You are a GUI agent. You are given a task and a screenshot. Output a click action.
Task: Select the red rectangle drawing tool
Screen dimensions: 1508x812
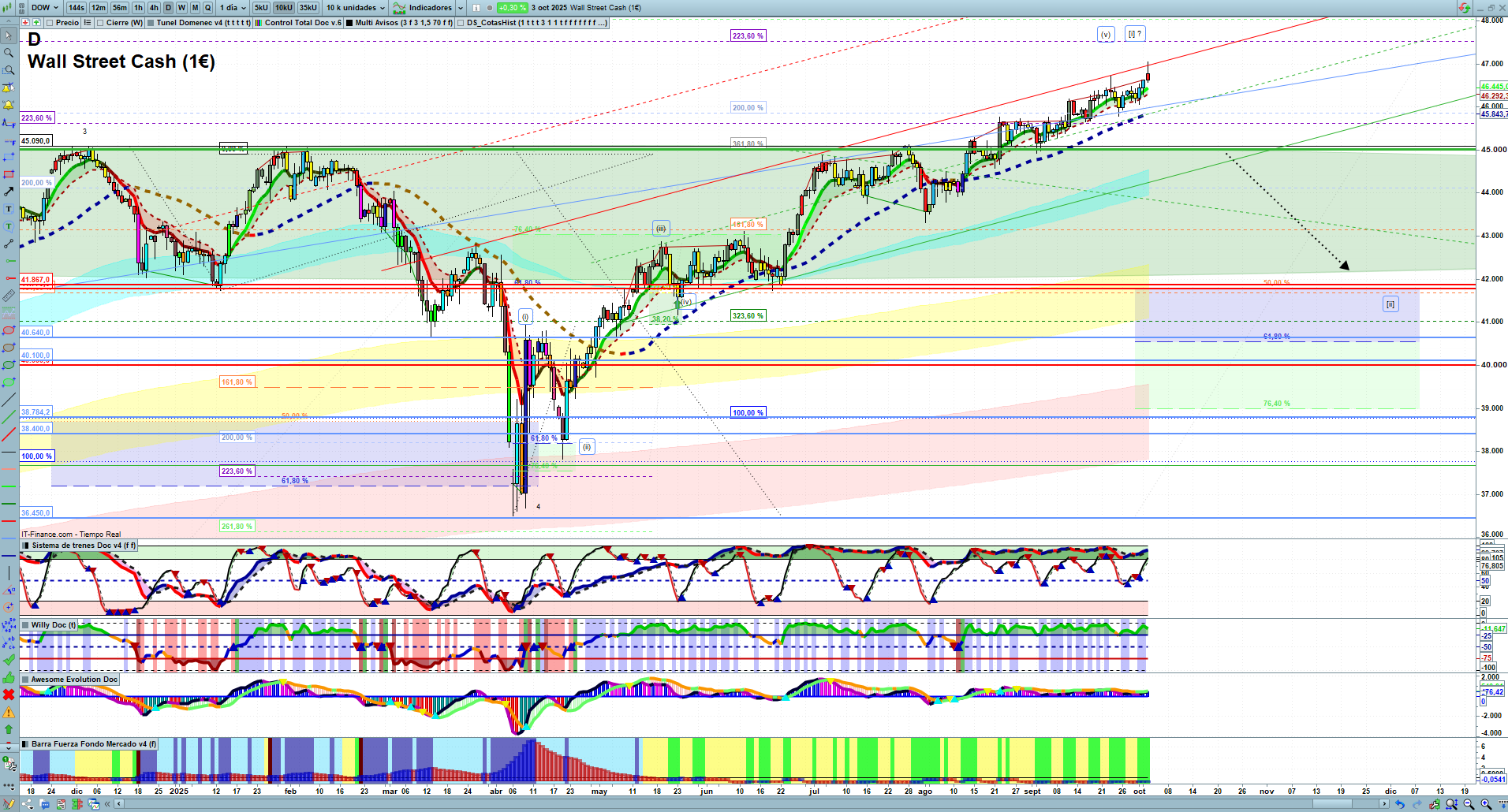pyautogui.click(x=9, y=174)
